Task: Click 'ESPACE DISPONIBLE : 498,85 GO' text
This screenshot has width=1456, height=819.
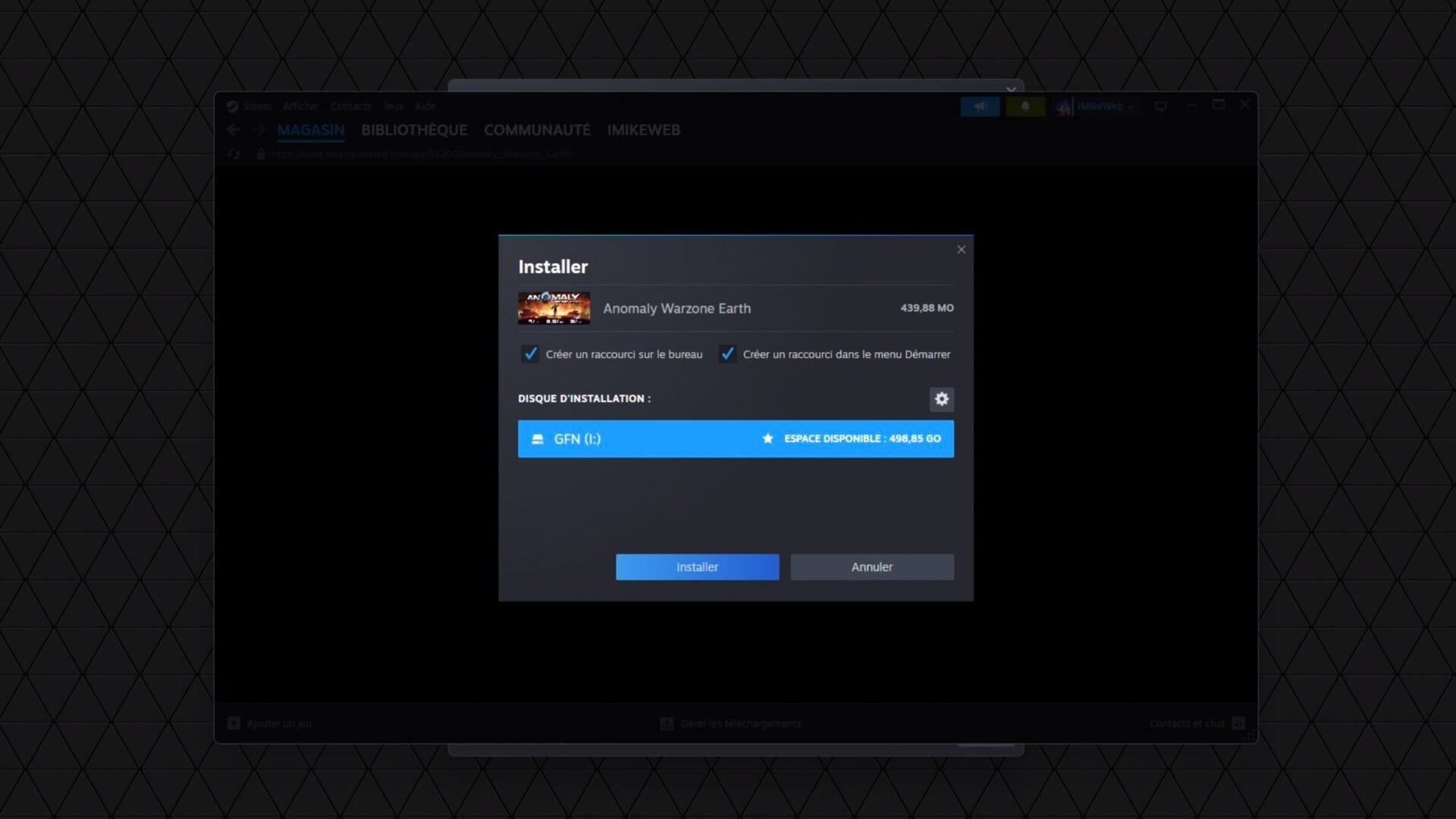Action: coord(862,438)
